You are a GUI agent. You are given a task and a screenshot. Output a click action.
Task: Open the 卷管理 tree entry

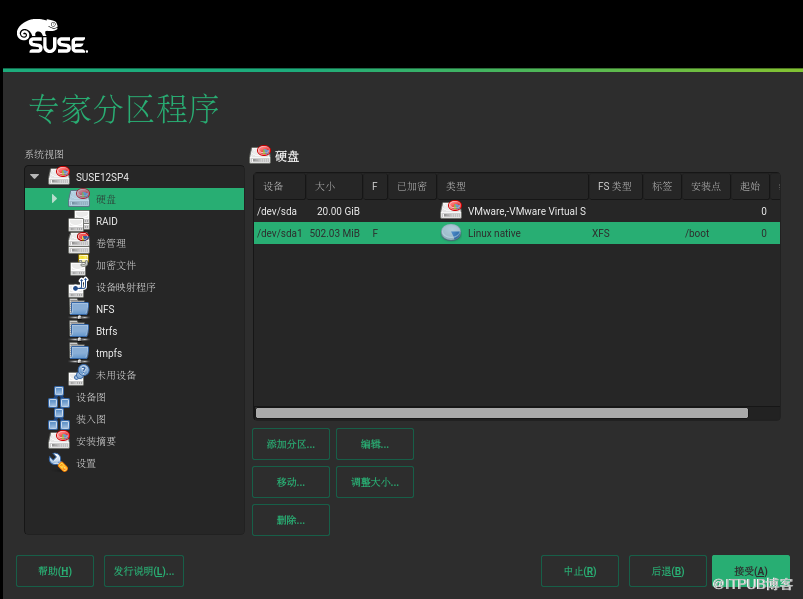point(111,243)
